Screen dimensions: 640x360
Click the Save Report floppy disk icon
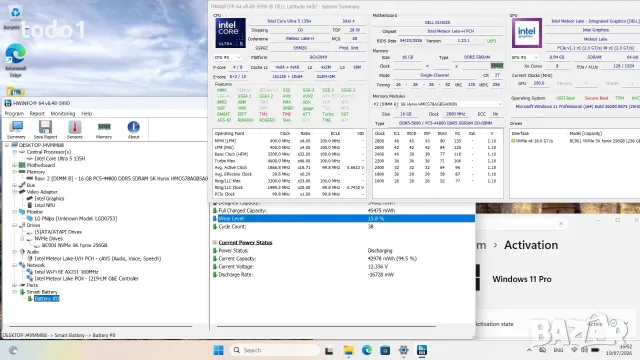click(x=45, y=130)
